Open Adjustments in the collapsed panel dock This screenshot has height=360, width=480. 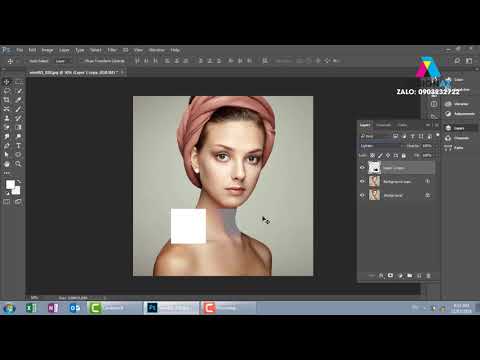[x=460, y=114]
